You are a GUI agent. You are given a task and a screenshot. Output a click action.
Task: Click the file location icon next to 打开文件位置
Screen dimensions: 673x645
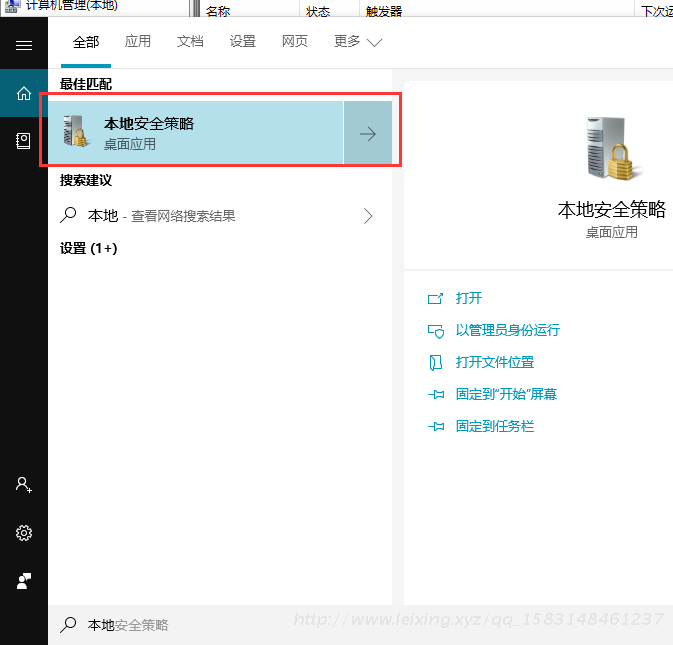(x=435, y=363)
